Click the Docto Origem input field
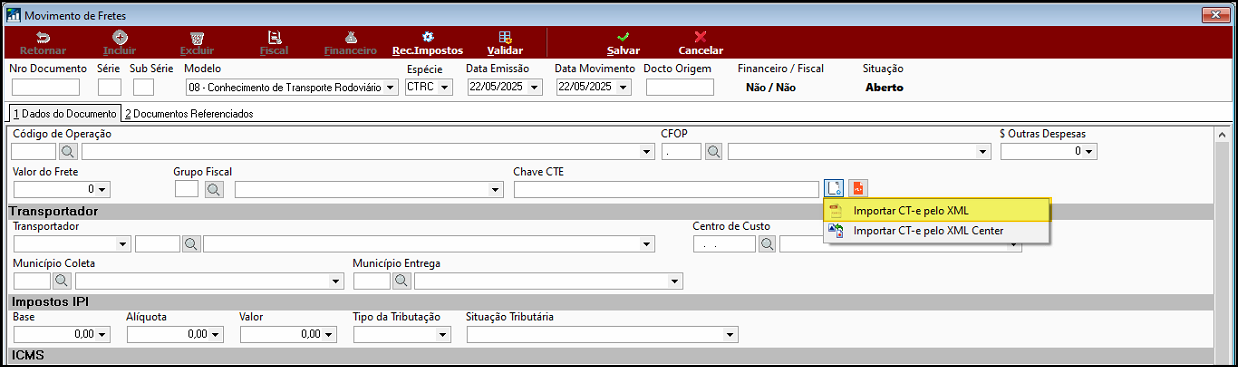1238x367 pixels. point(680,87)
